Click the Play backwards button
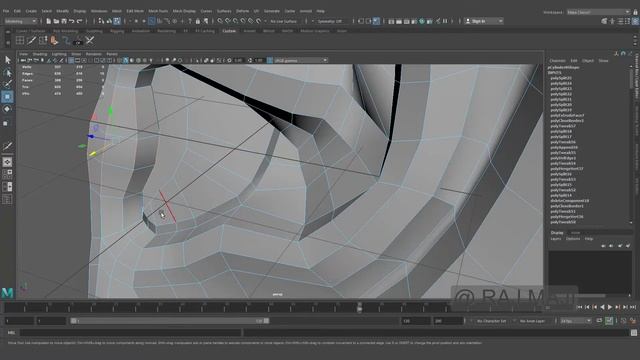The image size is (640, 360). 602,307
